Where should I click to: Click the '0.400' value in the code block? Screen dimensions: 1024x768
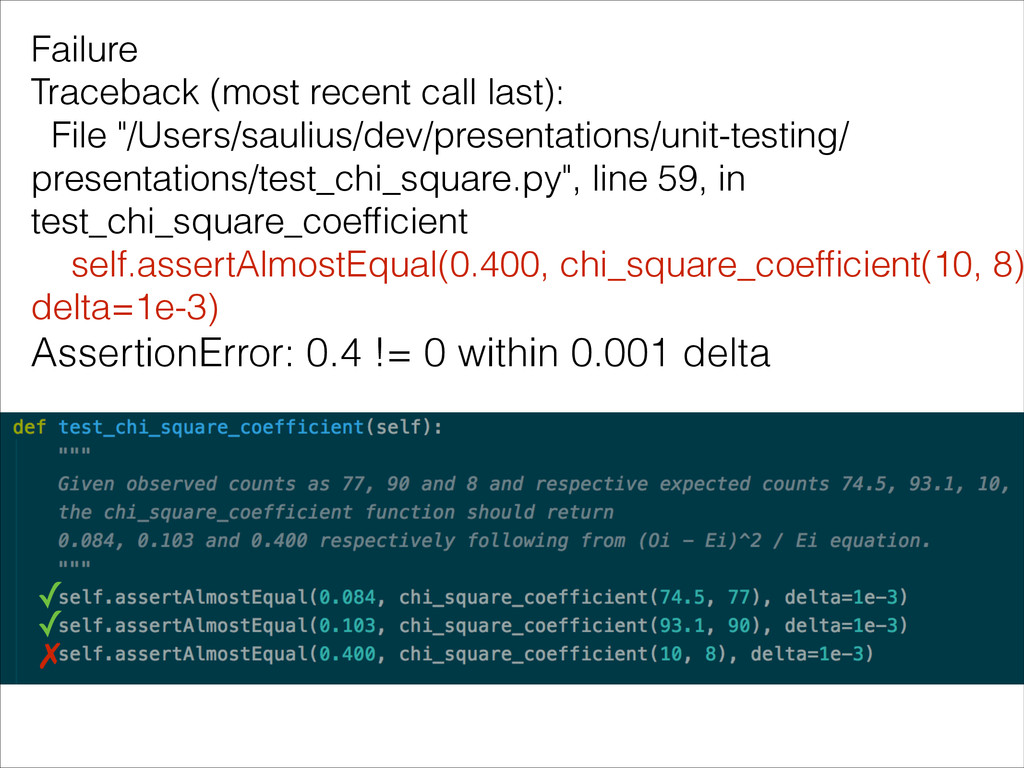(347, 654)
